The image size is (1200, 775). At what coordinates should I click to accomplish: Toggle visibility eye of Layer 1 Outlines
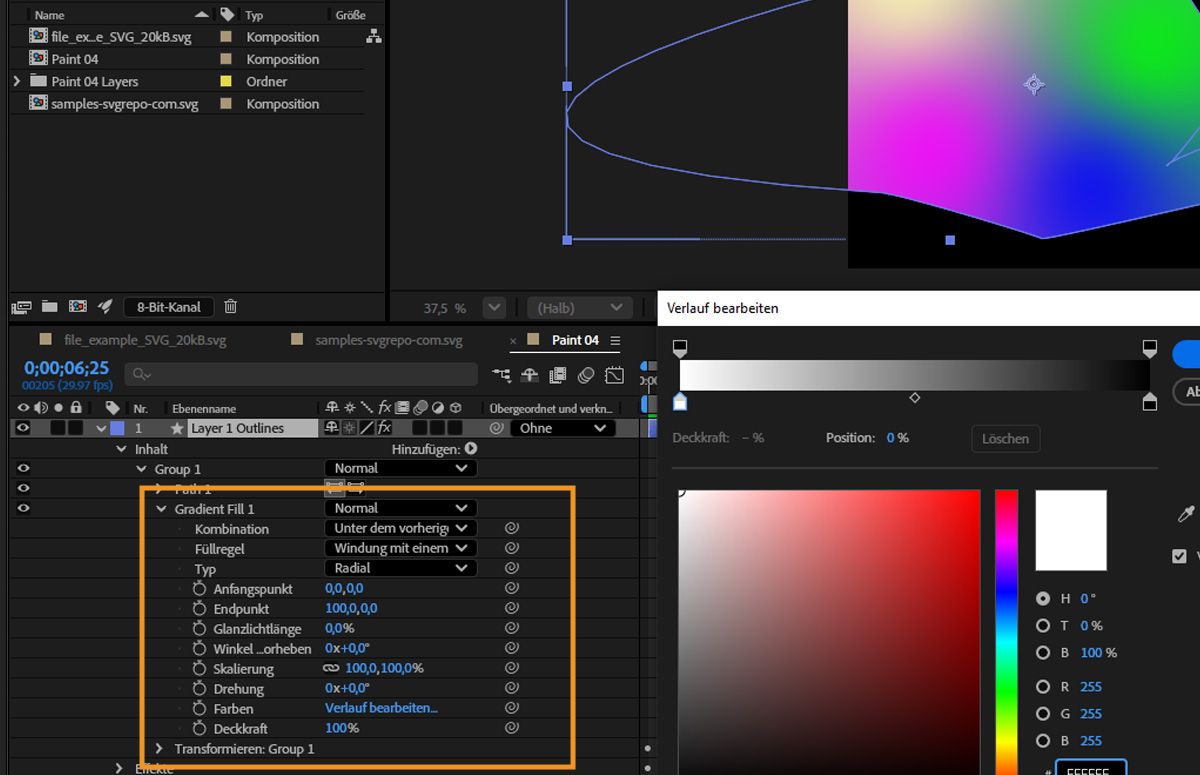coord(23,428)
